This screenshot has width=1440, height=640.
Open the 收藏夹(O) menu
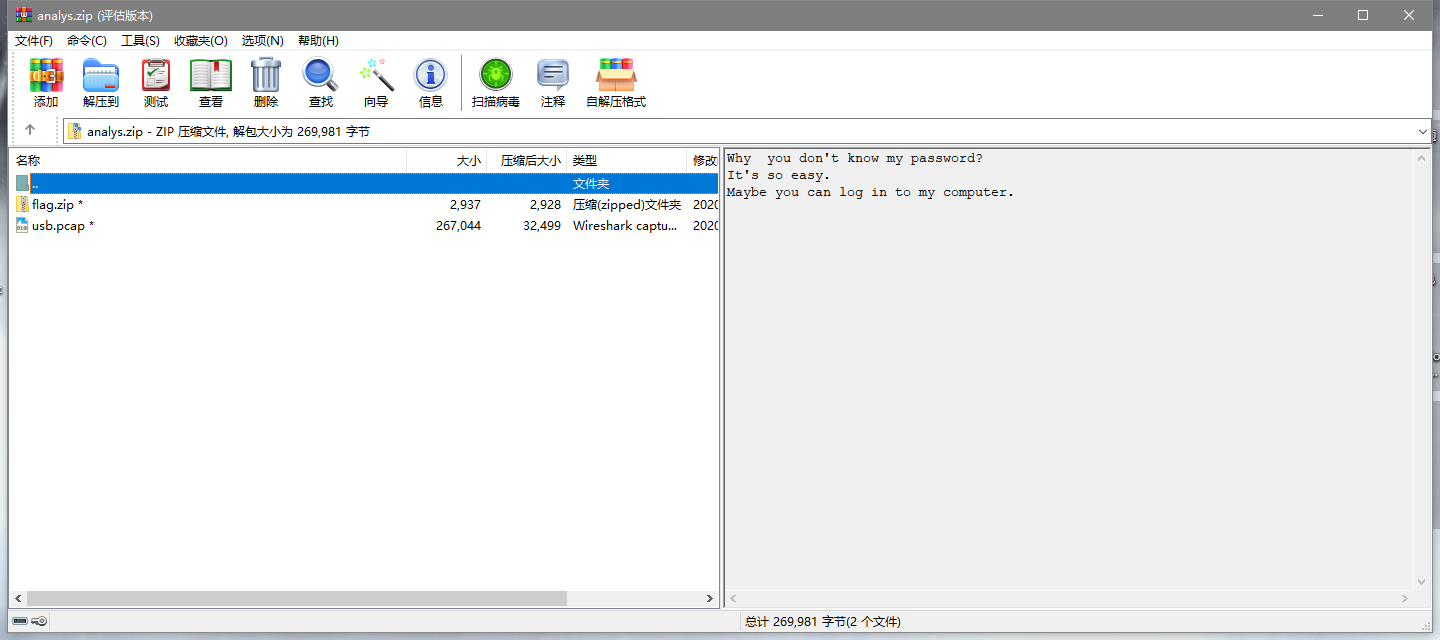201,41
